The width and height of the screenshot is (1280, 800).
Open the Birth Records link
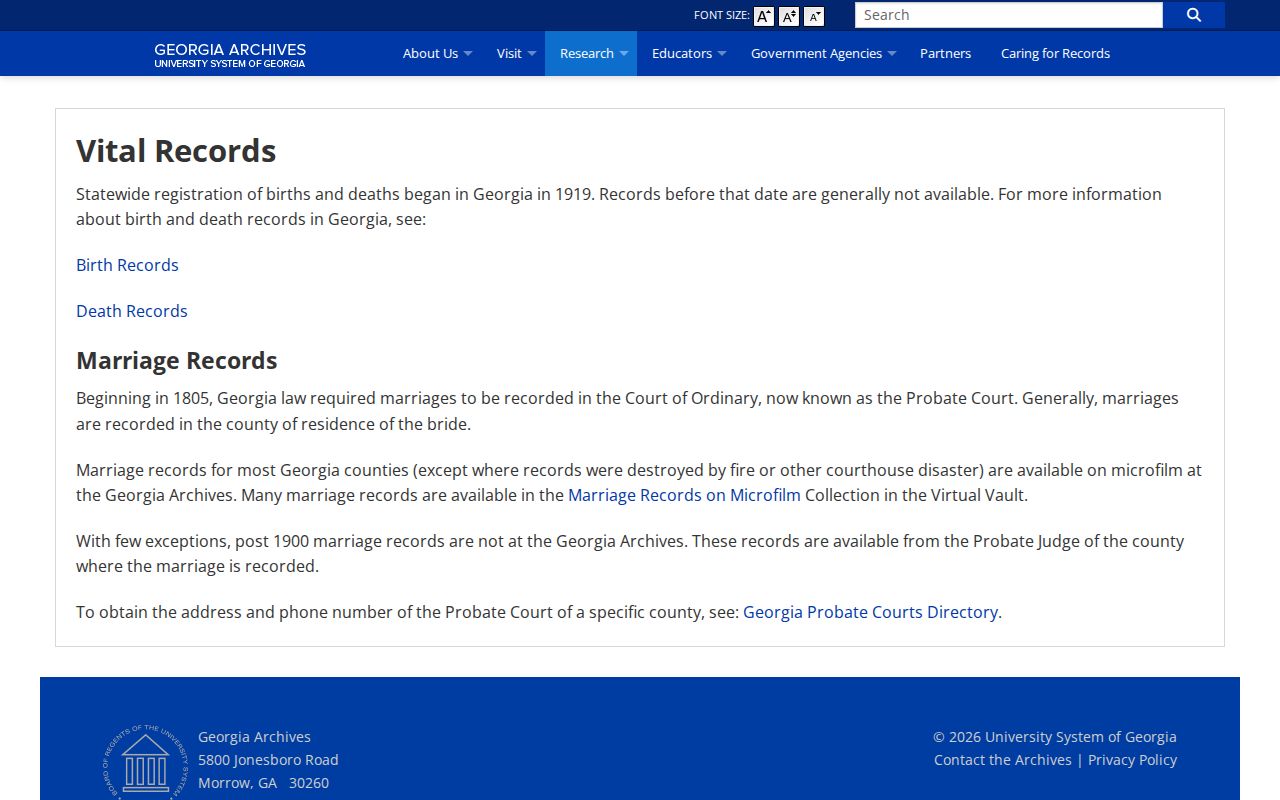[x=127, y=265]
